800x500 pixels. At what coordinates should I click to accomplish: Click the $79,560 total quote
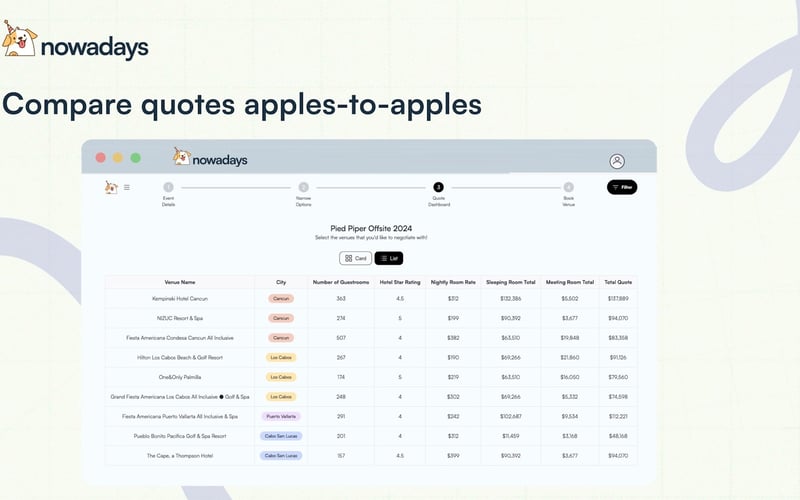click(x=618, y=377)
